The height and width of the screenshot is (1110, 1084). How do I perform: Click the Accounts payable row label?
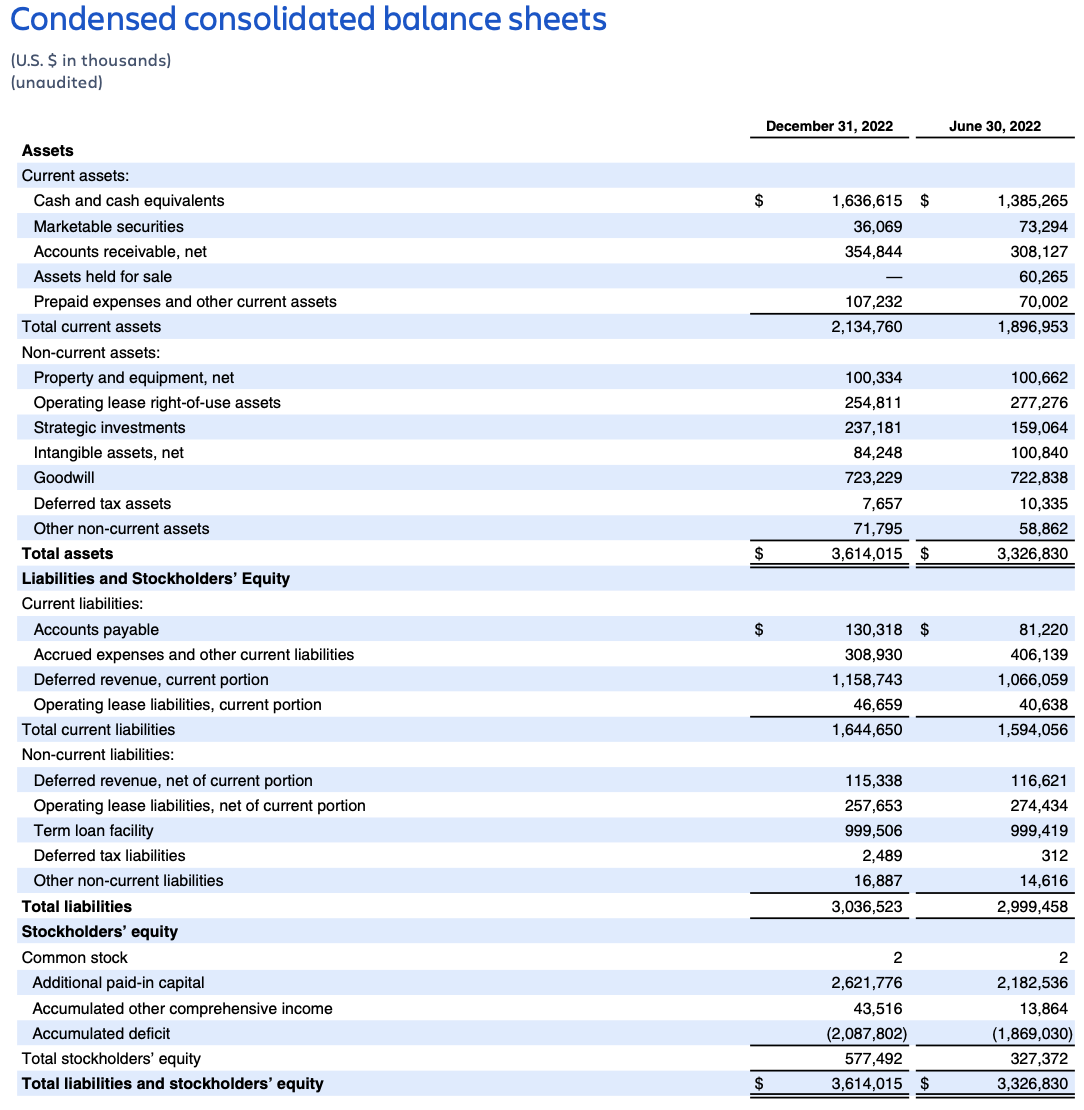tap(96, 630)
